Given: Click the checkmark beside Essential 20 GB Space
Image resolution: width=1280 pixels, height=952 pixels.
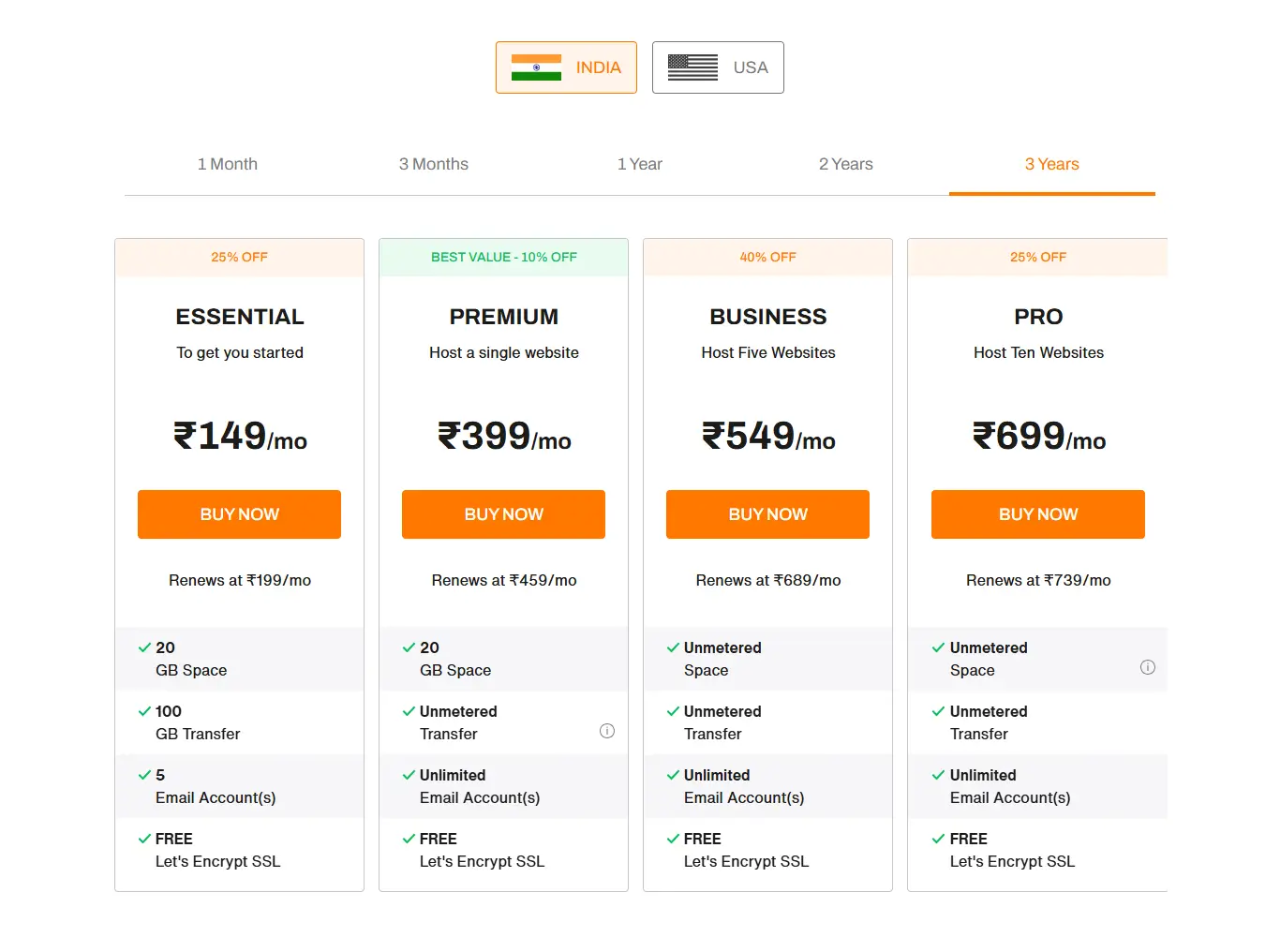Looking at the screenshot, I should [144, 646].
